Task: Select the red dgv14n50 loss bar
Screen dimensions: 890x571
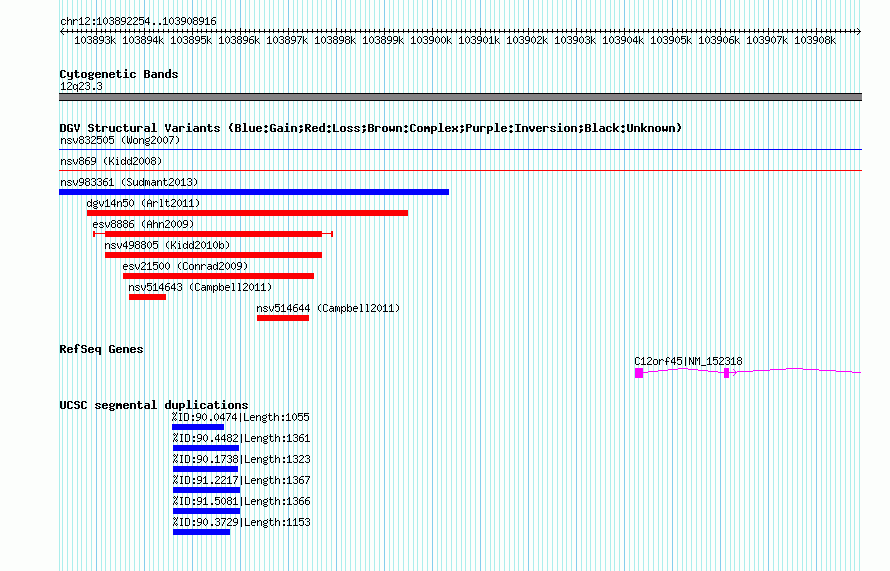Action: click(x=247, y=213)
